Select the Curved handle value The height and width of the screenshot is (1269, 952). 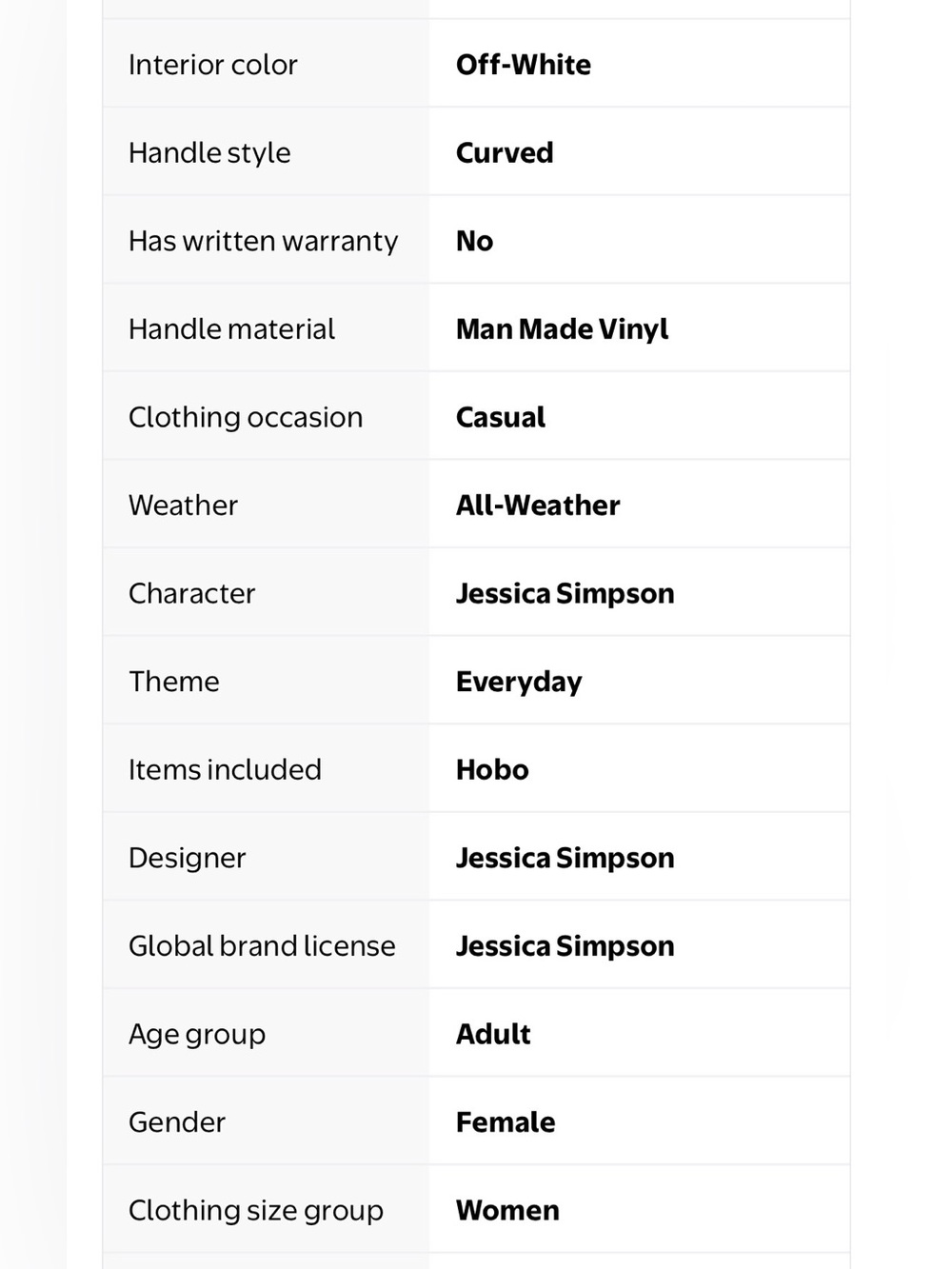pos(505,152)
